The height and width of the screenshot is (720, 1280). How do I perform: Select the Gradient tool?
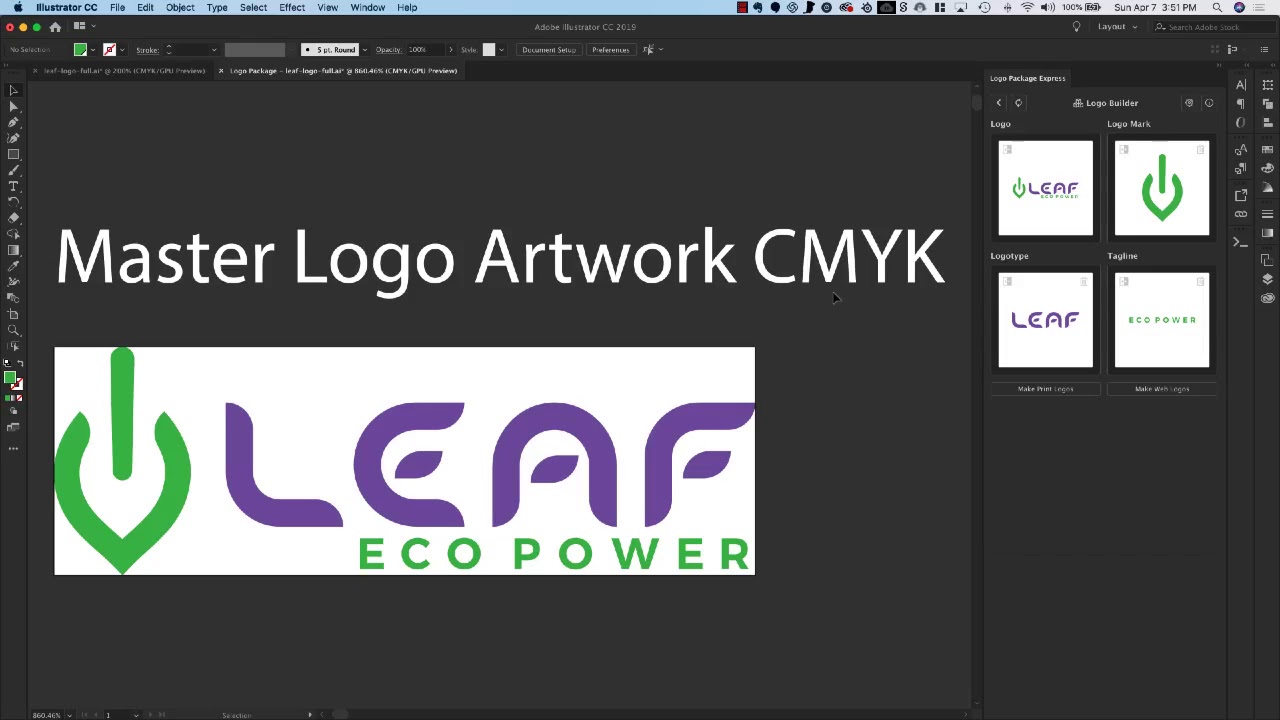pyautogui.click(x=13, y=250)
